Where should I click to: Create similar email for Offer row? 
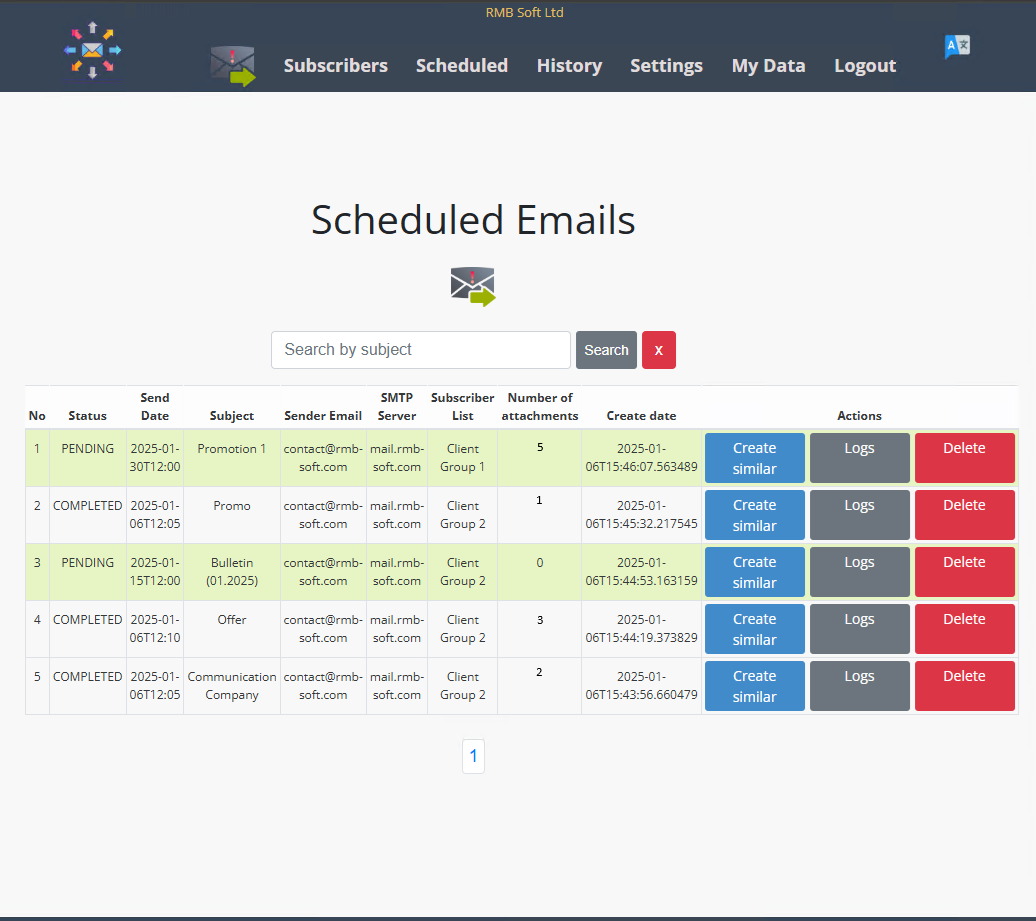click(755, 629)
